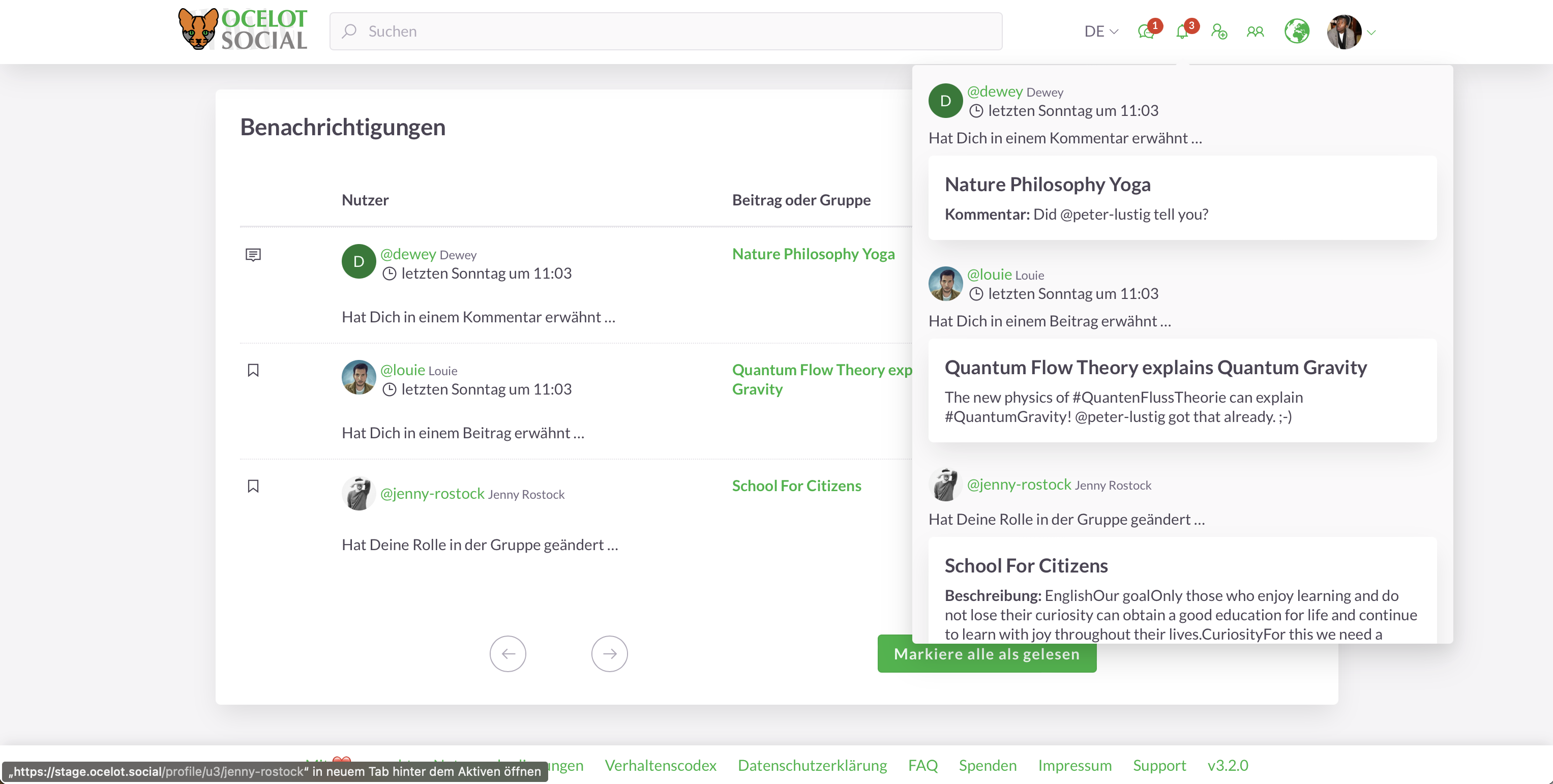Screen dimensions: 1553x784
Task: Open the chat messages icon with badge
Action: (x=1146, y=32)
